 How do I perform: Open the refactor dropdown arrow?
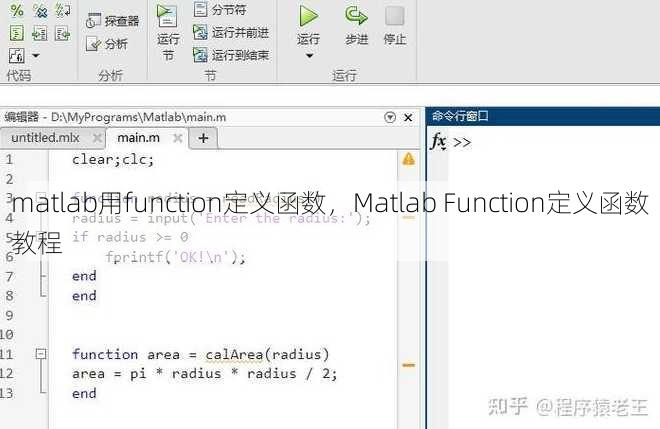[x=36, y=56]
